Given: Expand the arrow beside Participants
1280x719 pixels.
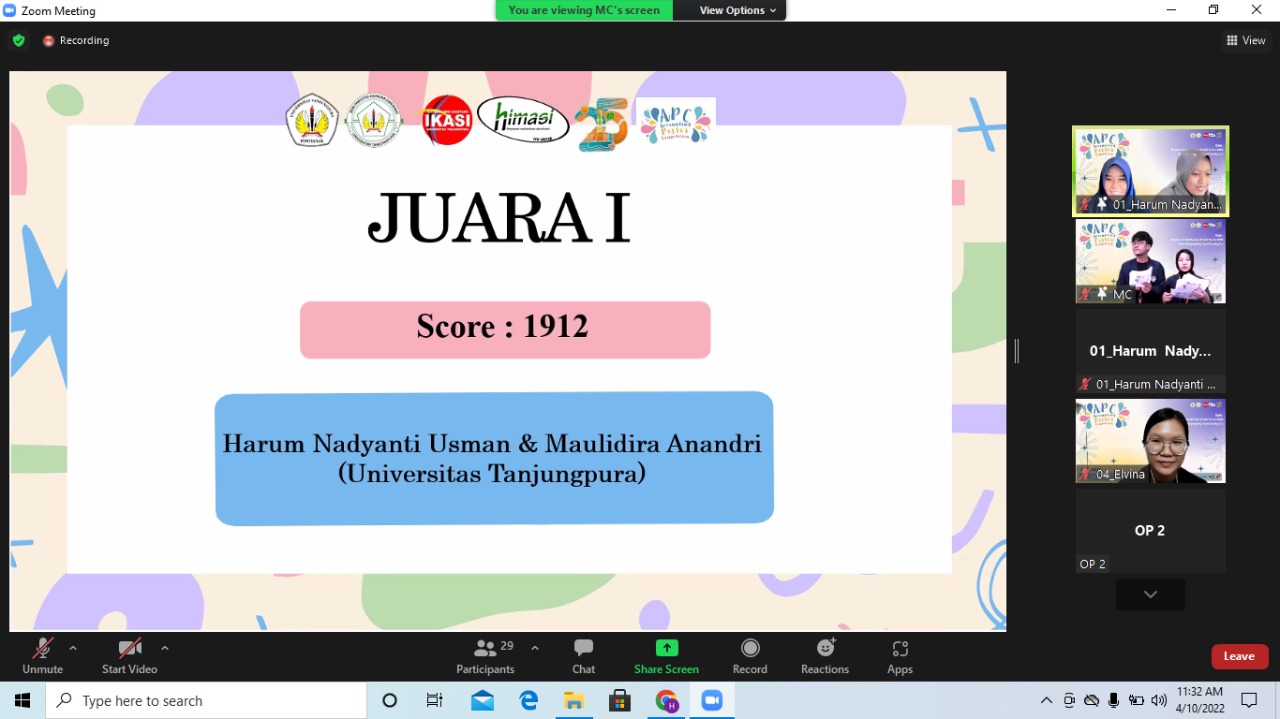Looking at the screenshot, I should [x=535, y=648].
